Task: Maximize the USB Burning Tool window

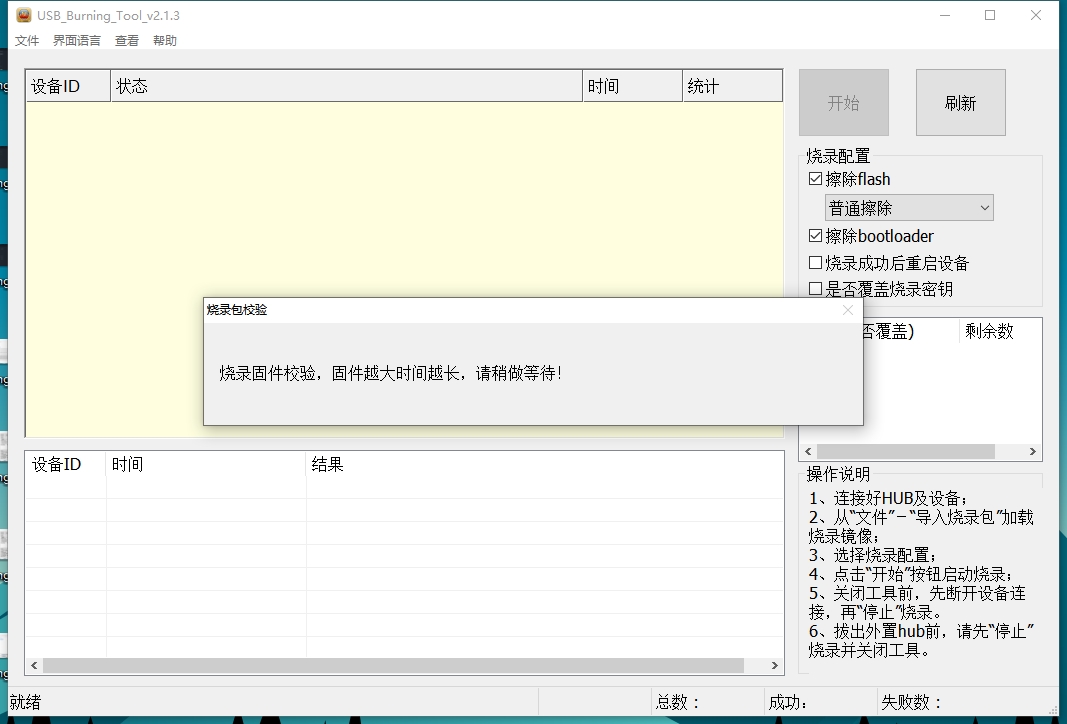Action: (x=990, y=15)
